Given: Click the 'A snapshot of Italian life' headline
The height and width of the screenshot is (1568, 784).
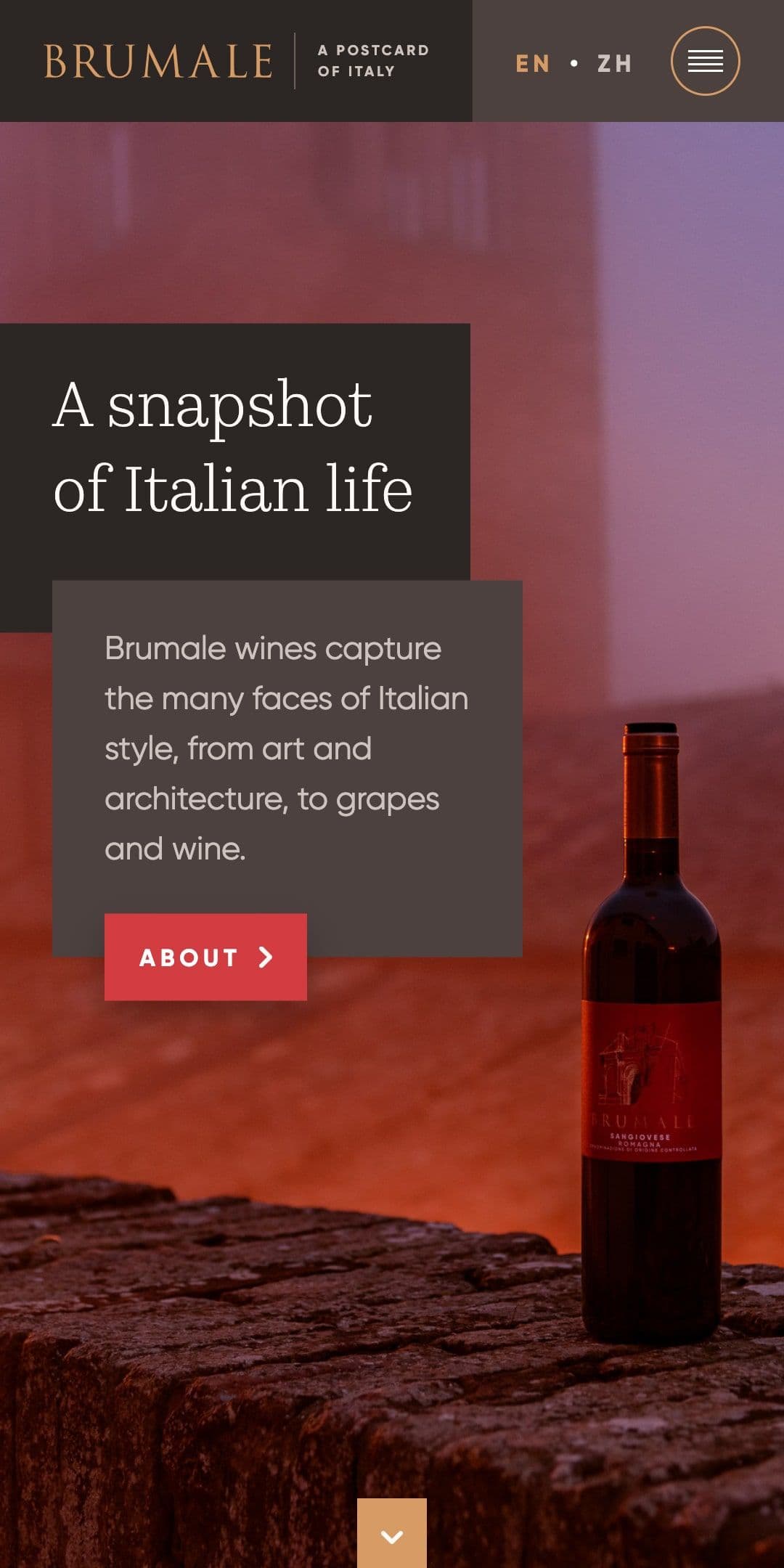Looking at the screenshot, I should pos(233,446).
